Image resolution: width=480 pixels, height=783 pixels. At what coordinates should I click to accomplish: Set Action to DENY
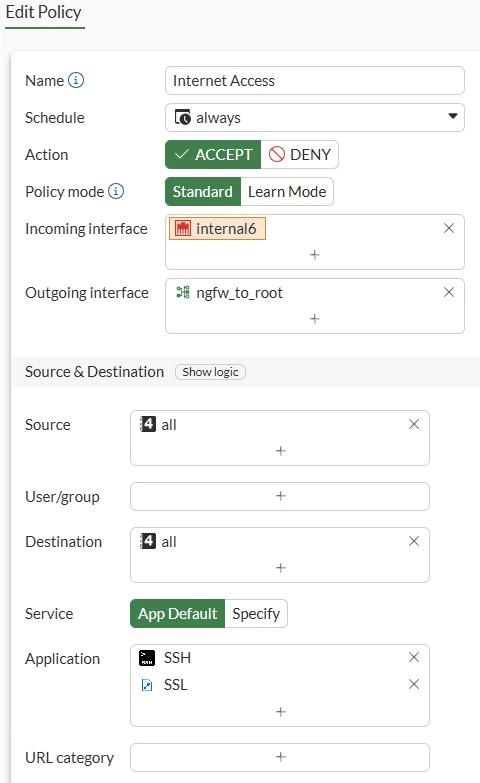pos(300,154)
